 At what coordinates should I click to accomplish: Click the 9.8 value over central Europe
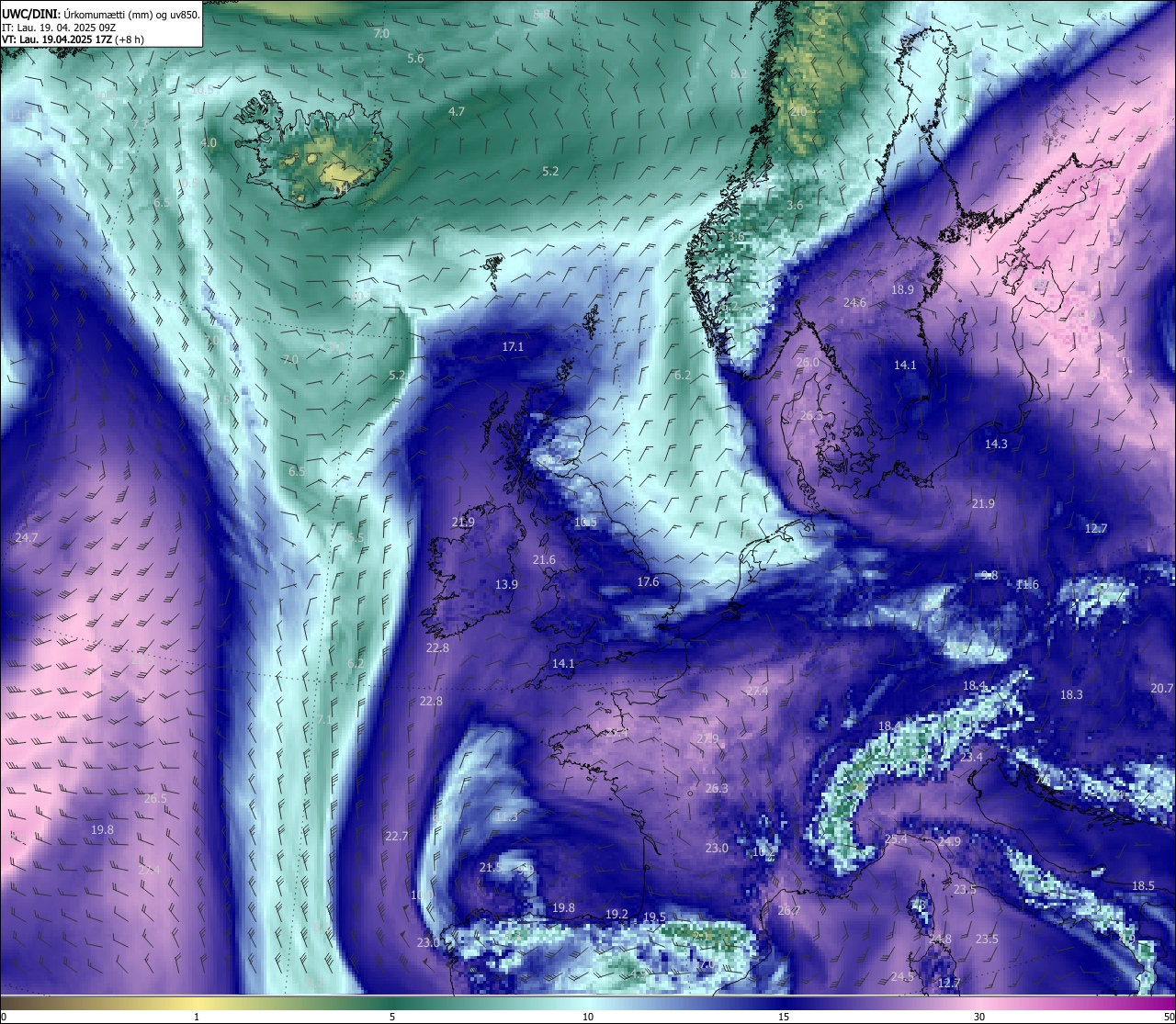[x=989, y=575]
